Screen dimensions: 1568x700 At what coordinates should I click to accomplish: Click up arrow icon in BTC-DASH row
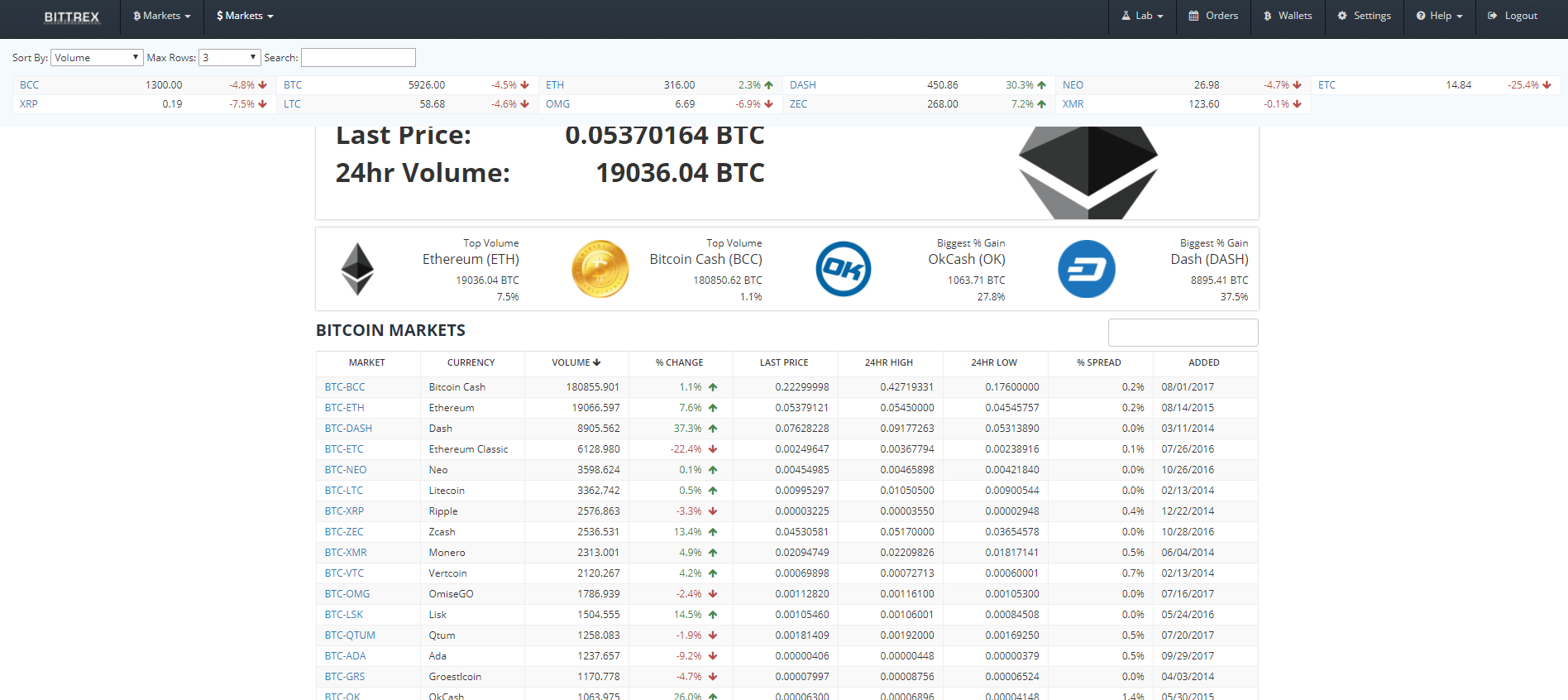point(713,429)
